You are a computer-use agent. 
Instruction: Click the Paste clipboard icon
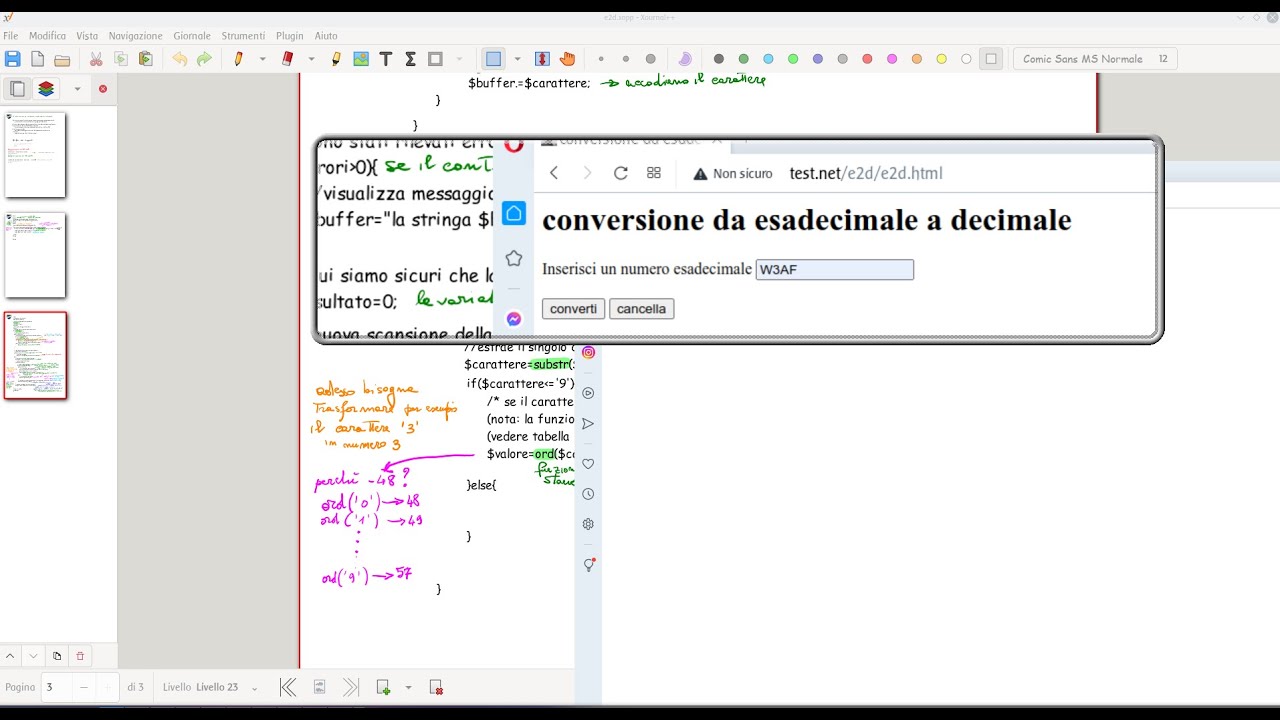[145, 59]
